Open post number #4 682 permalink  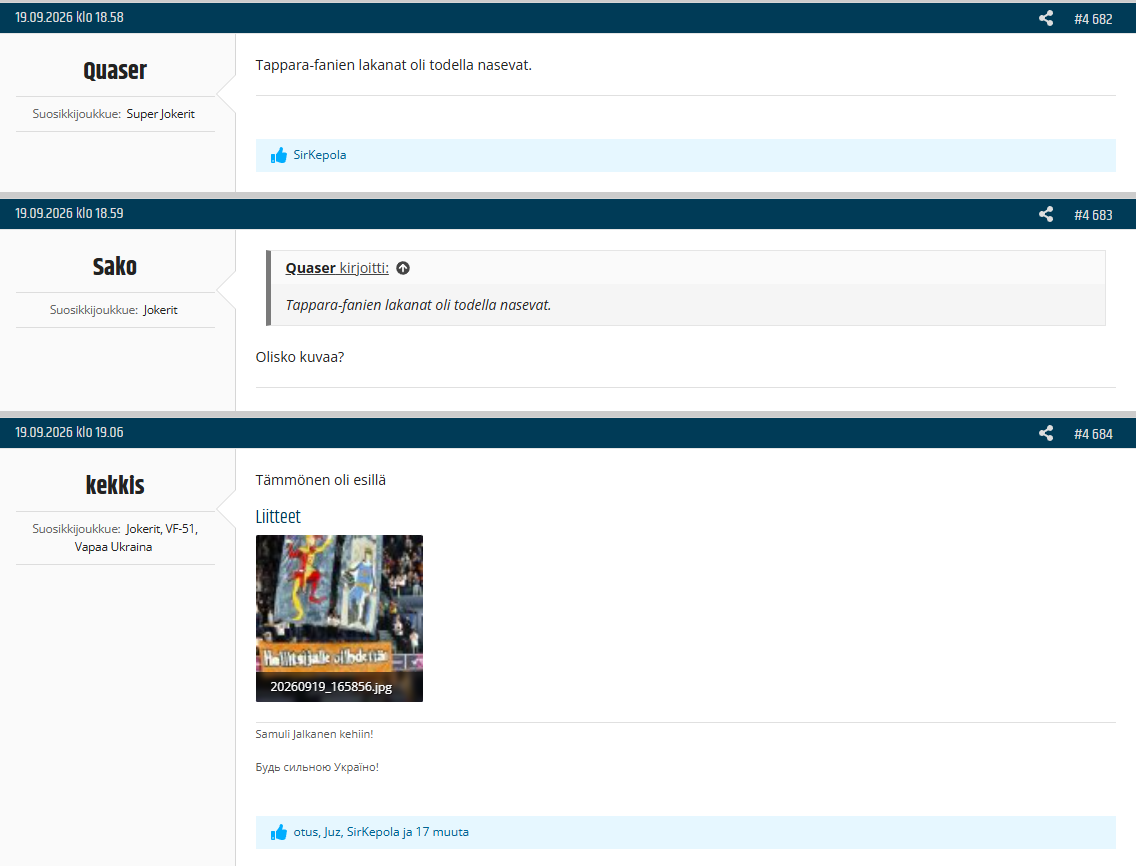click(x=1093, y=19)
